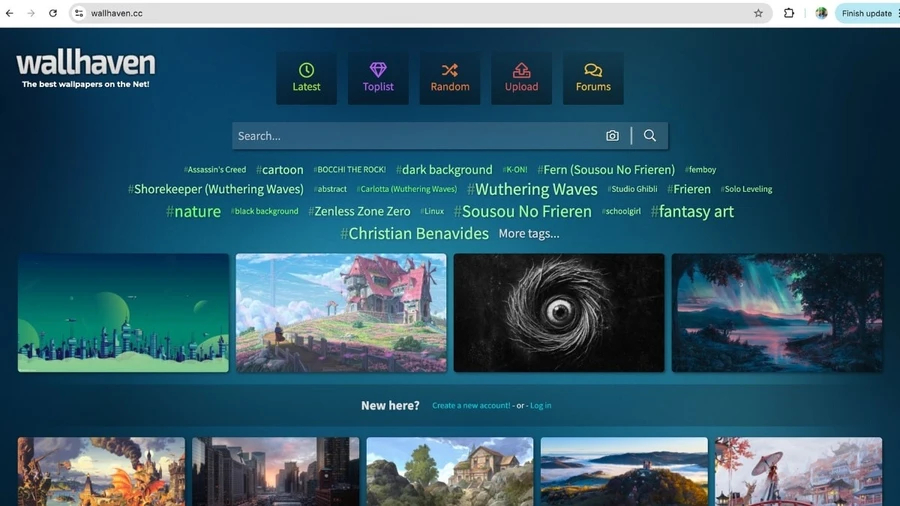
Task: Open the Chrome profile avatar
Action: pyautogui.click(x=821, y=13)
